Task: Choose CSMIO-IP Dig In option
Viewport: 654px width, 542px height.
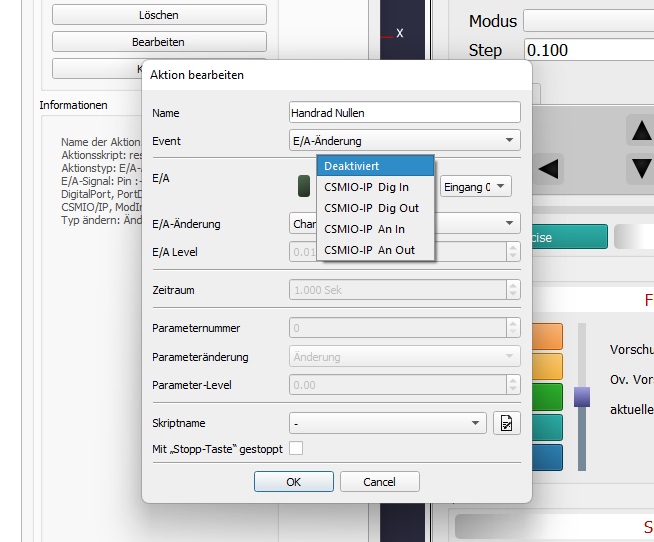Action: click(375, 187)
